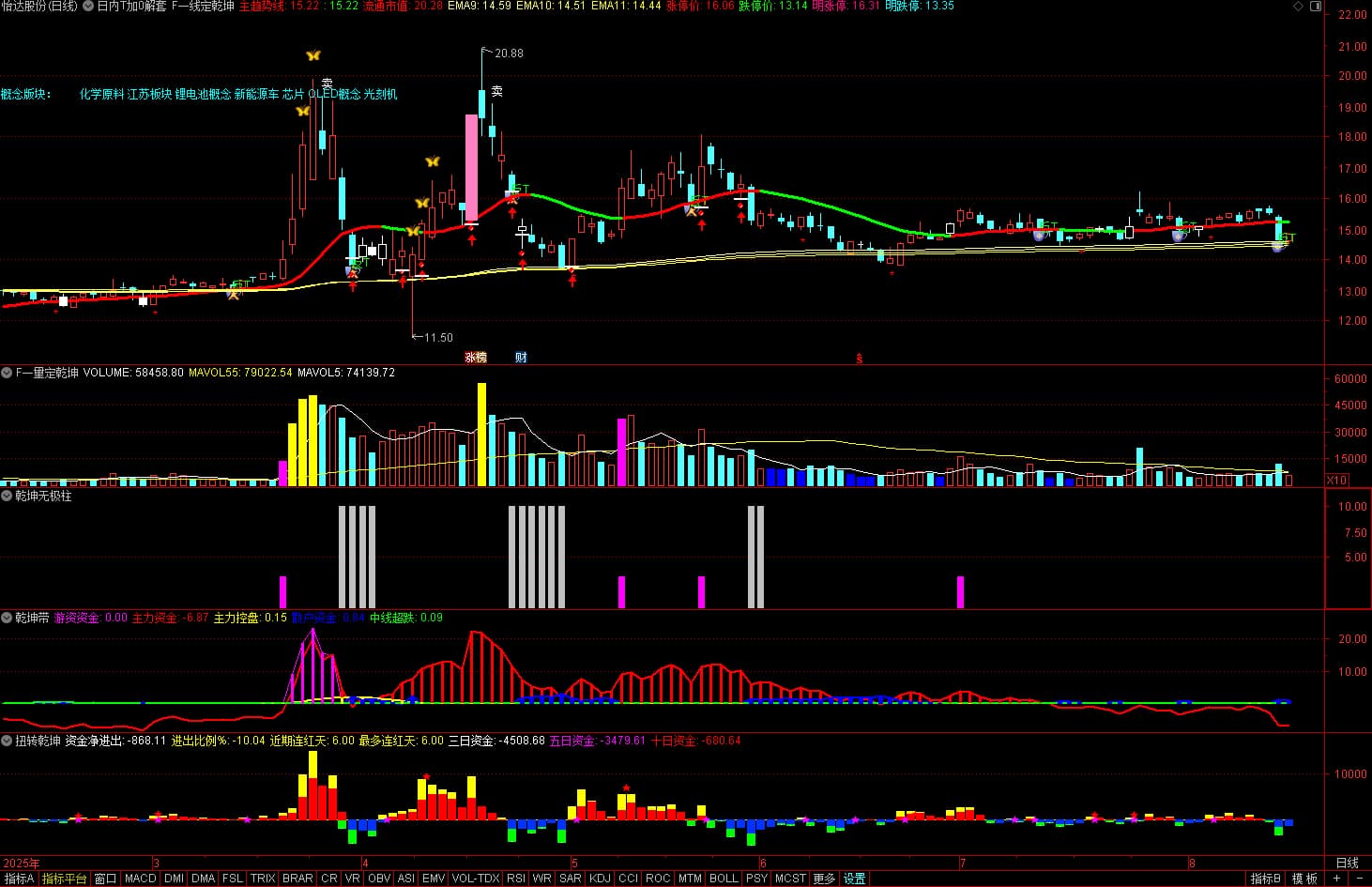The width and height of the screenshot is (1372, 887).
Task: Click the plus zoom-in button at bottom right
Action: [x=1336, y=879]
